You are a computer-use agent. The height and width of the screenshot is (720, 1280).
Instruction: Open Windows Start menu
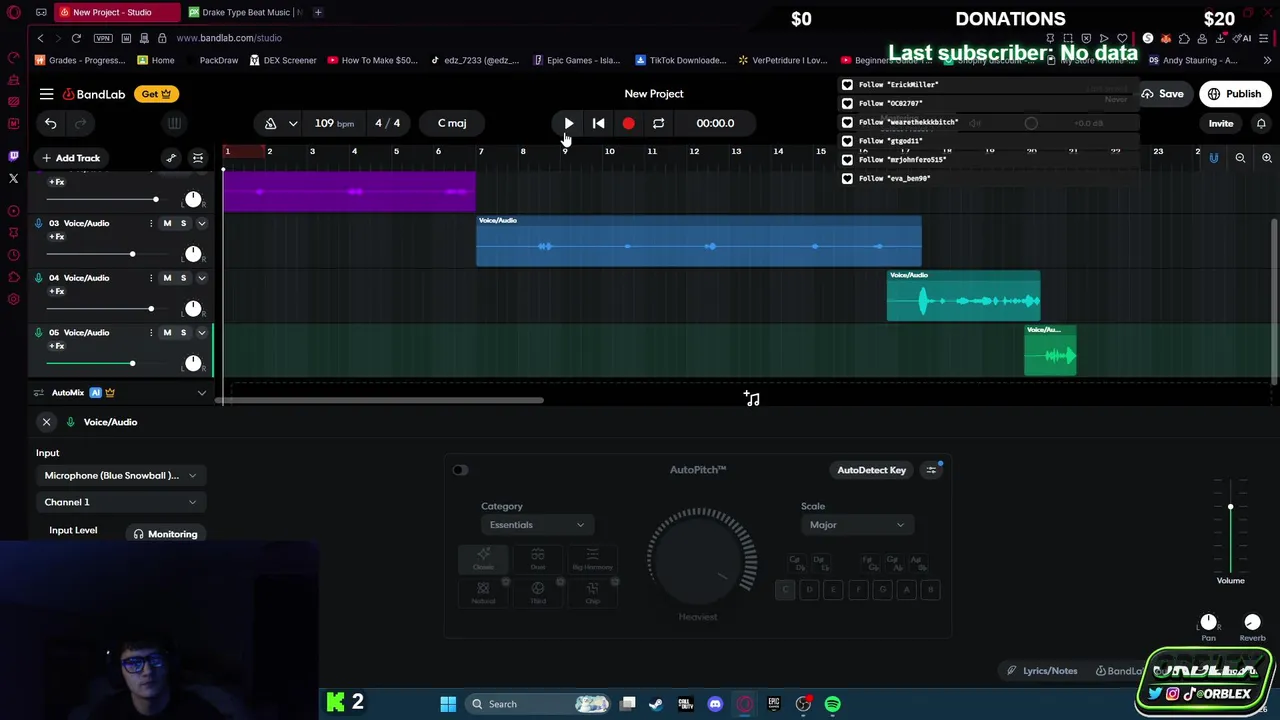point(448,704)
